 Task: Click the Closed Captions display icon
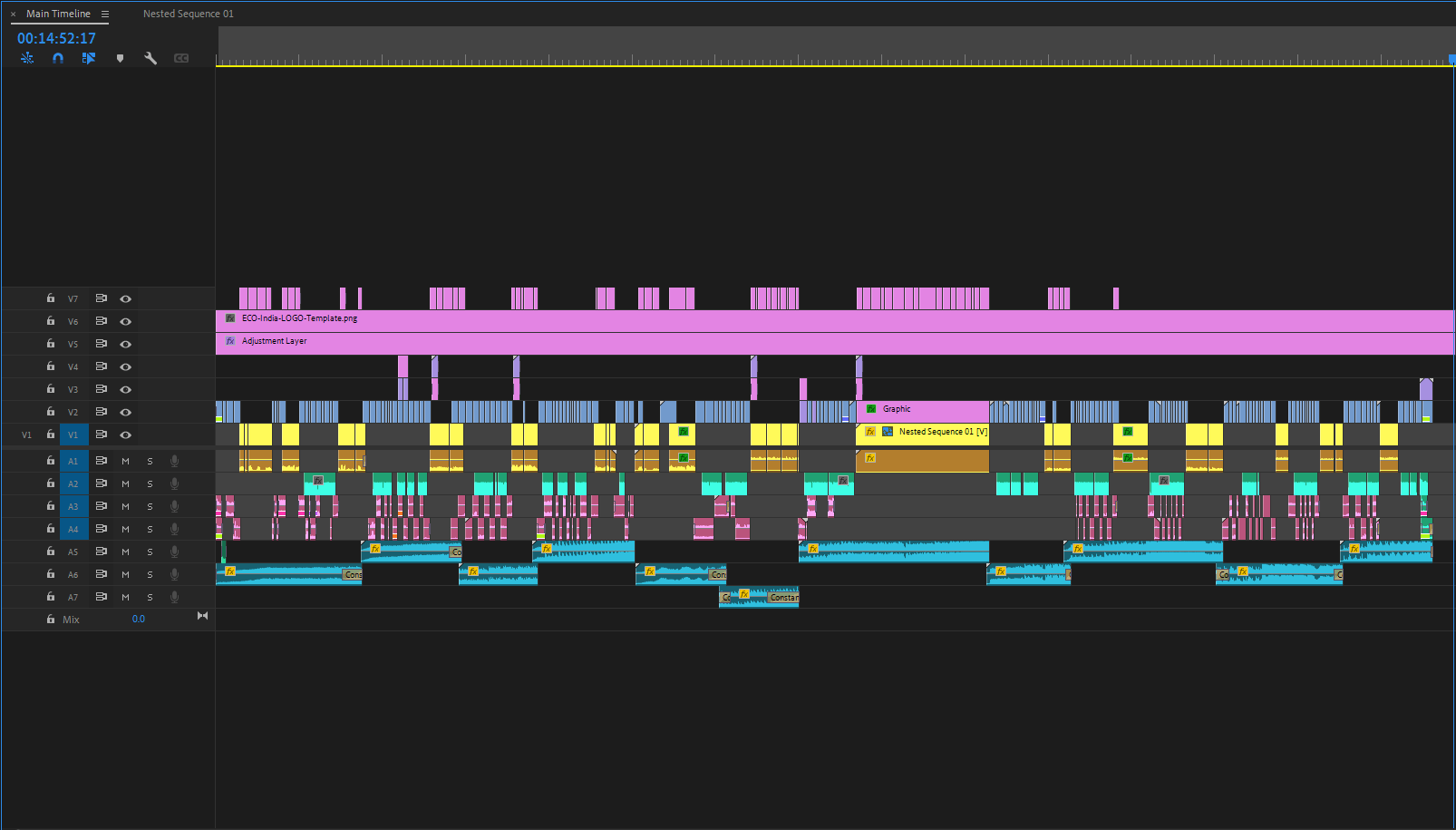181,57
